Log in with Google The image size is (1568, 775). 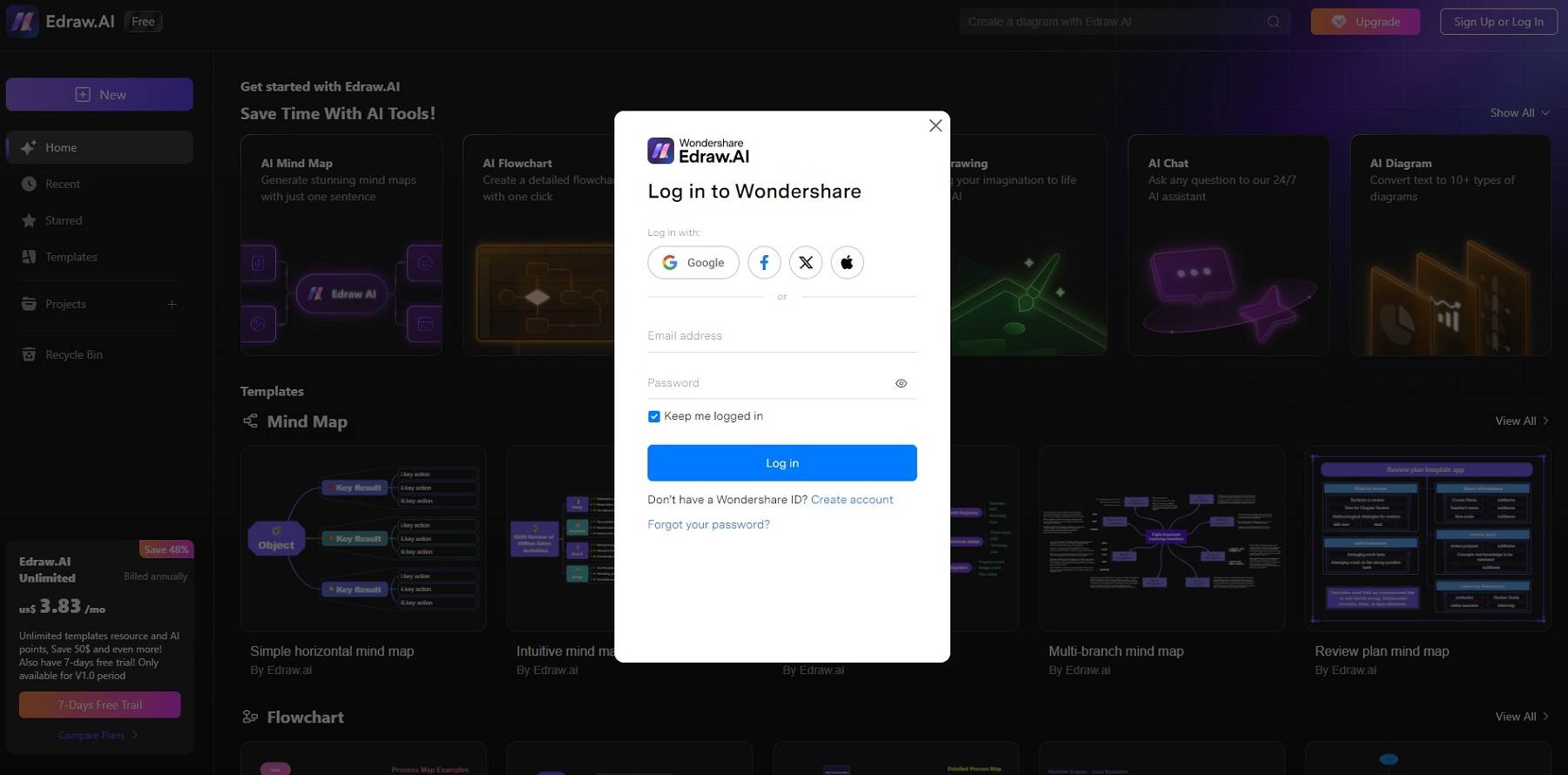693,262
